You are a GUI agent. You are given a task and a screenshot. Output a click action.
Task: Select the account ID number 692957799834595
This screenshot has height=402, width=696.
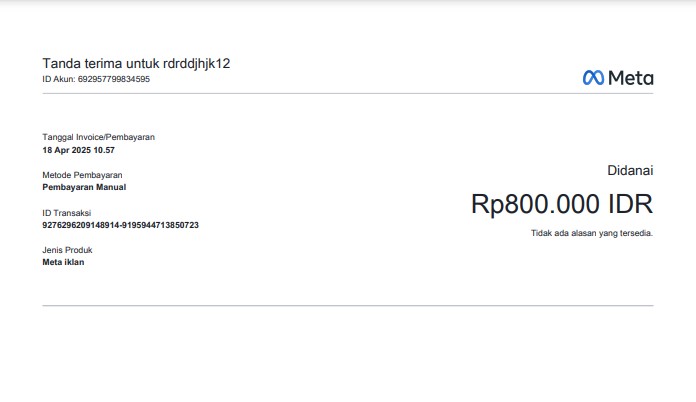pos(113,78)
